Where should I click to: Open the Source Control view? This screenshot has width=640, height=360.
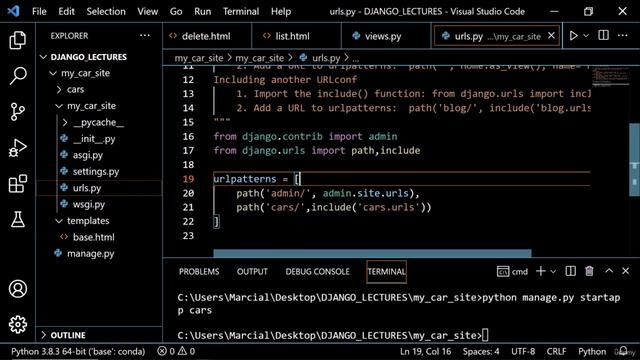click(x=18, y=111)
